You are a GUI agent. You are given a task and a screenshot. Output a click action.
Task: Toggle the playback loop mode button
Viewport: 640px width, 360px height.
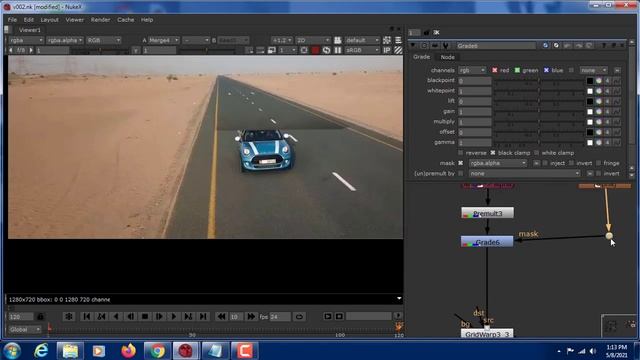pos(299,316)
